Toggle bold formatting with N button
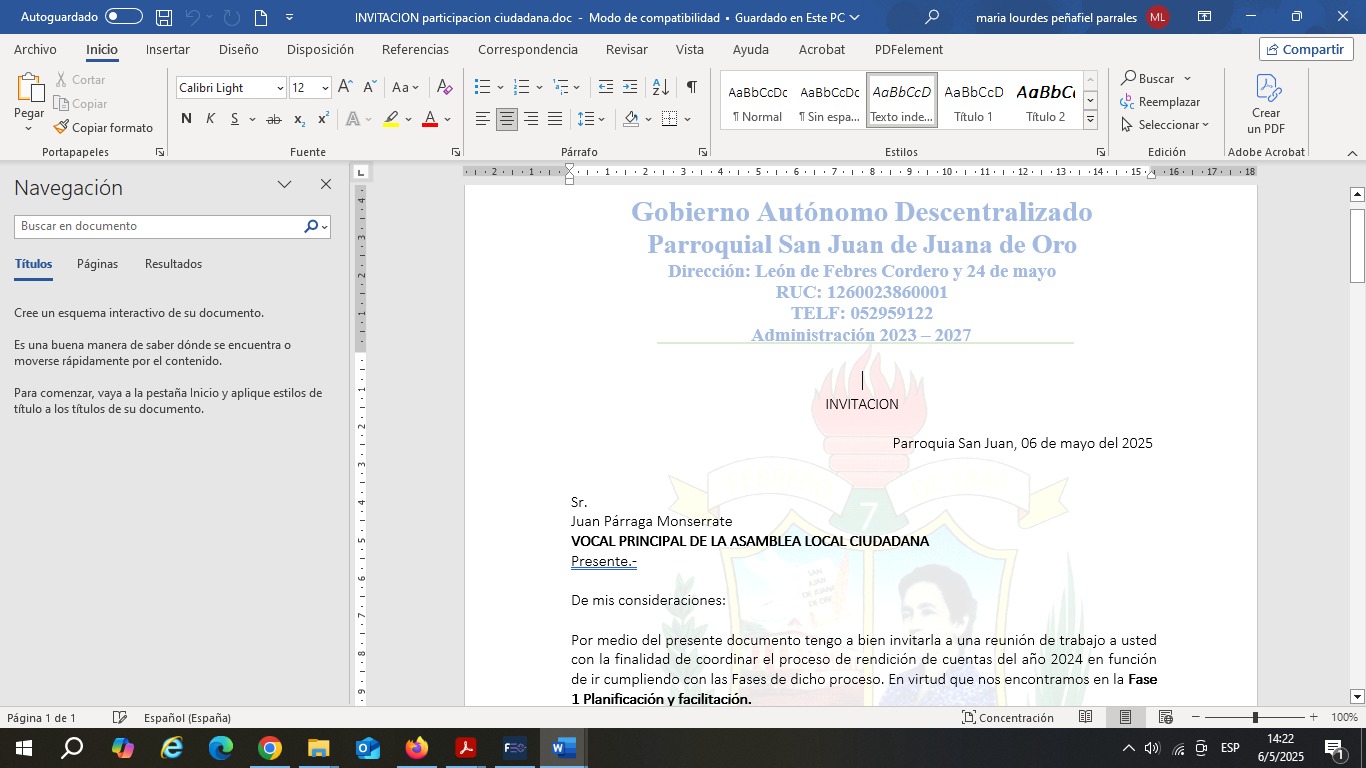 (186, 119)
